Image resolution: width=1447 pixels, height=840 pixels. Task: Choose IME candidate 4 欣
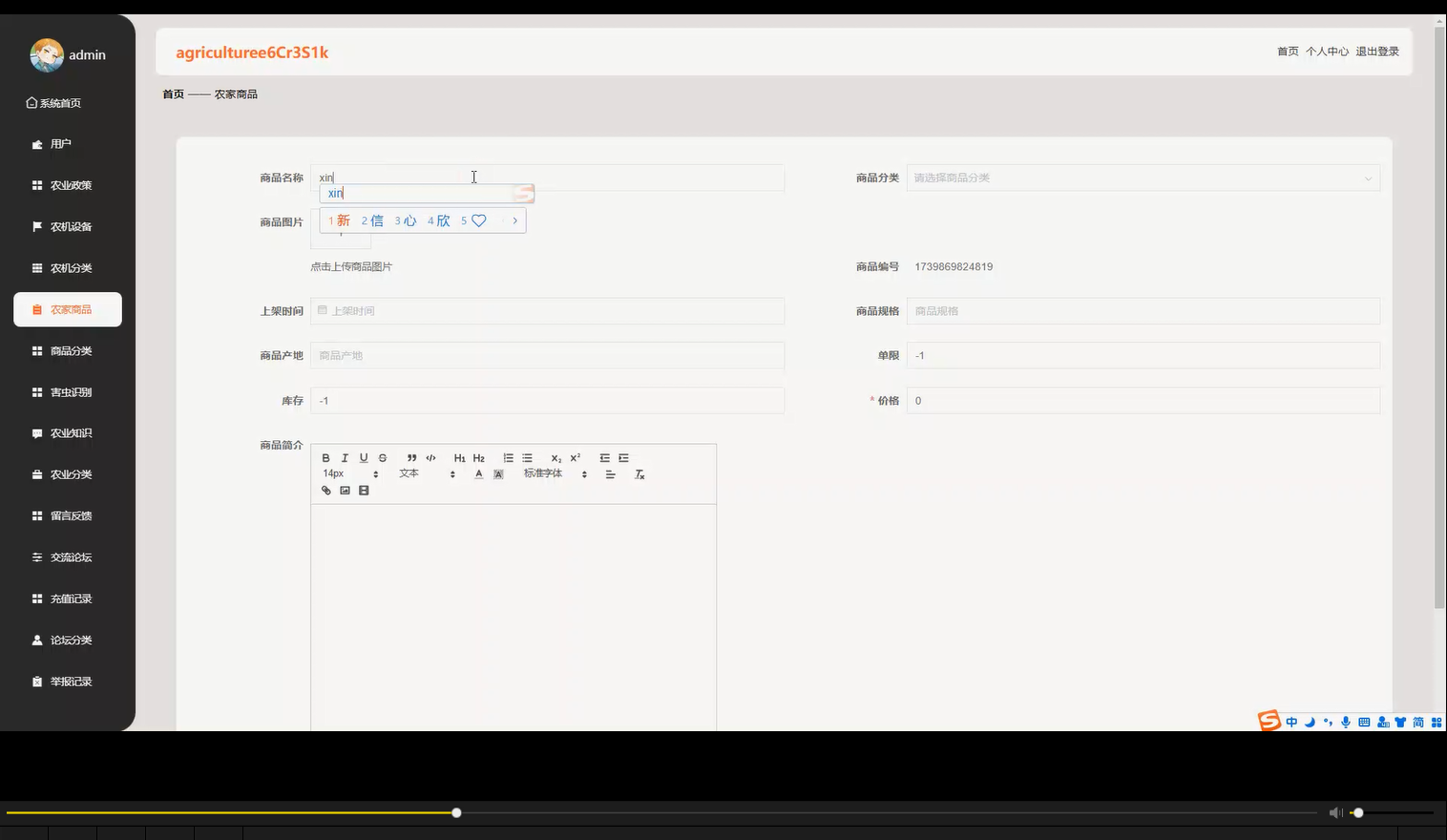[x=439, y=220]
